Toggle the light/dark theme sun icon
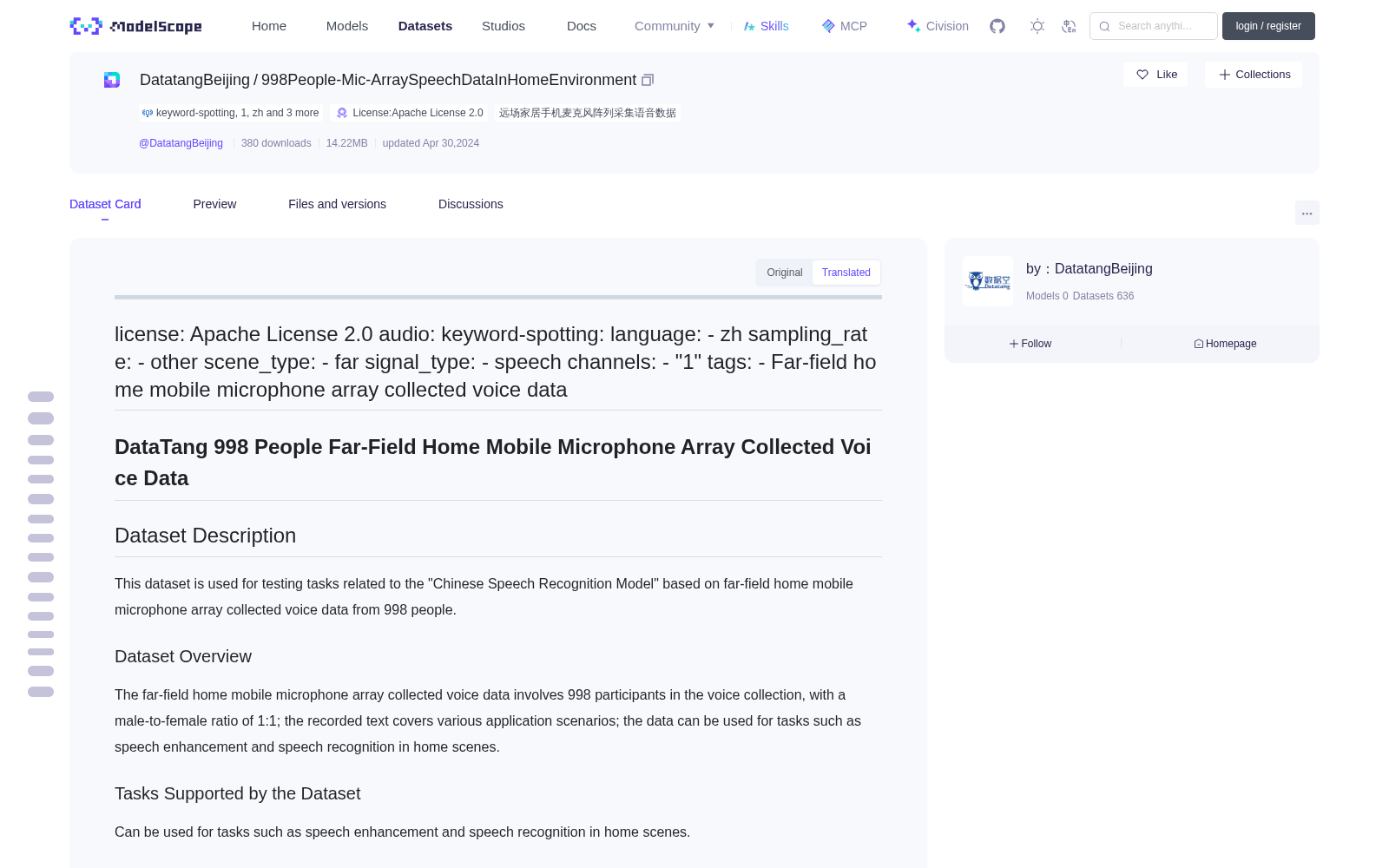The width and height of the screenshot is (1389, 868). 1037,26
